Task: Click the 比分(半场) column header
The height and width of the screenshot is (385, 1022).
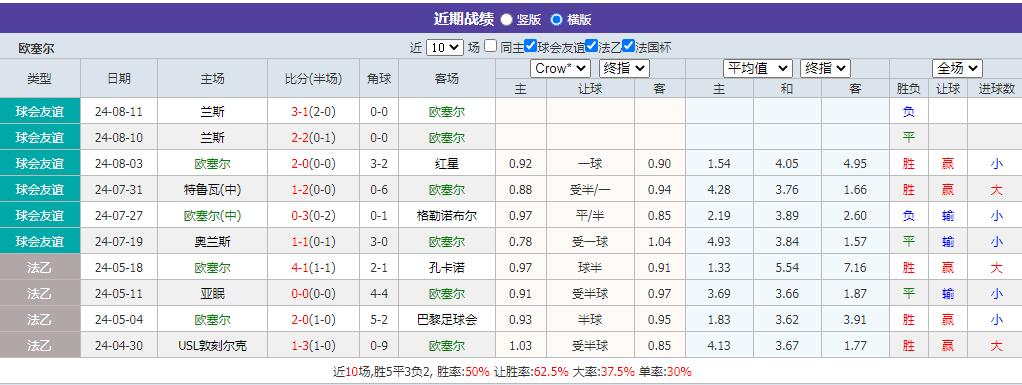Action: tap(313, 78)
